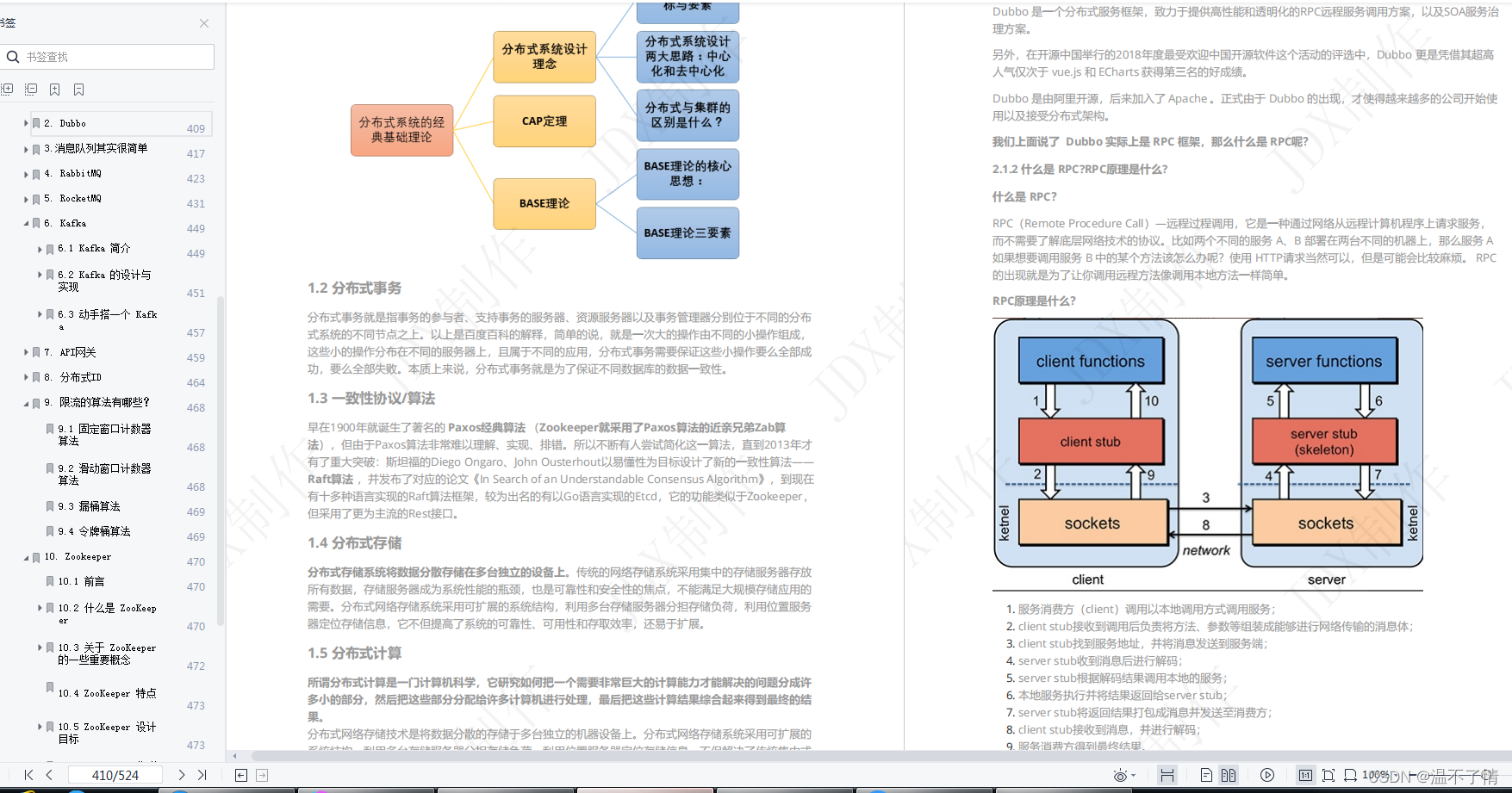Expand the '6.1 Kafka 简介' bookmark
This screenshot has width=1512, height=793.
(40, 249)
